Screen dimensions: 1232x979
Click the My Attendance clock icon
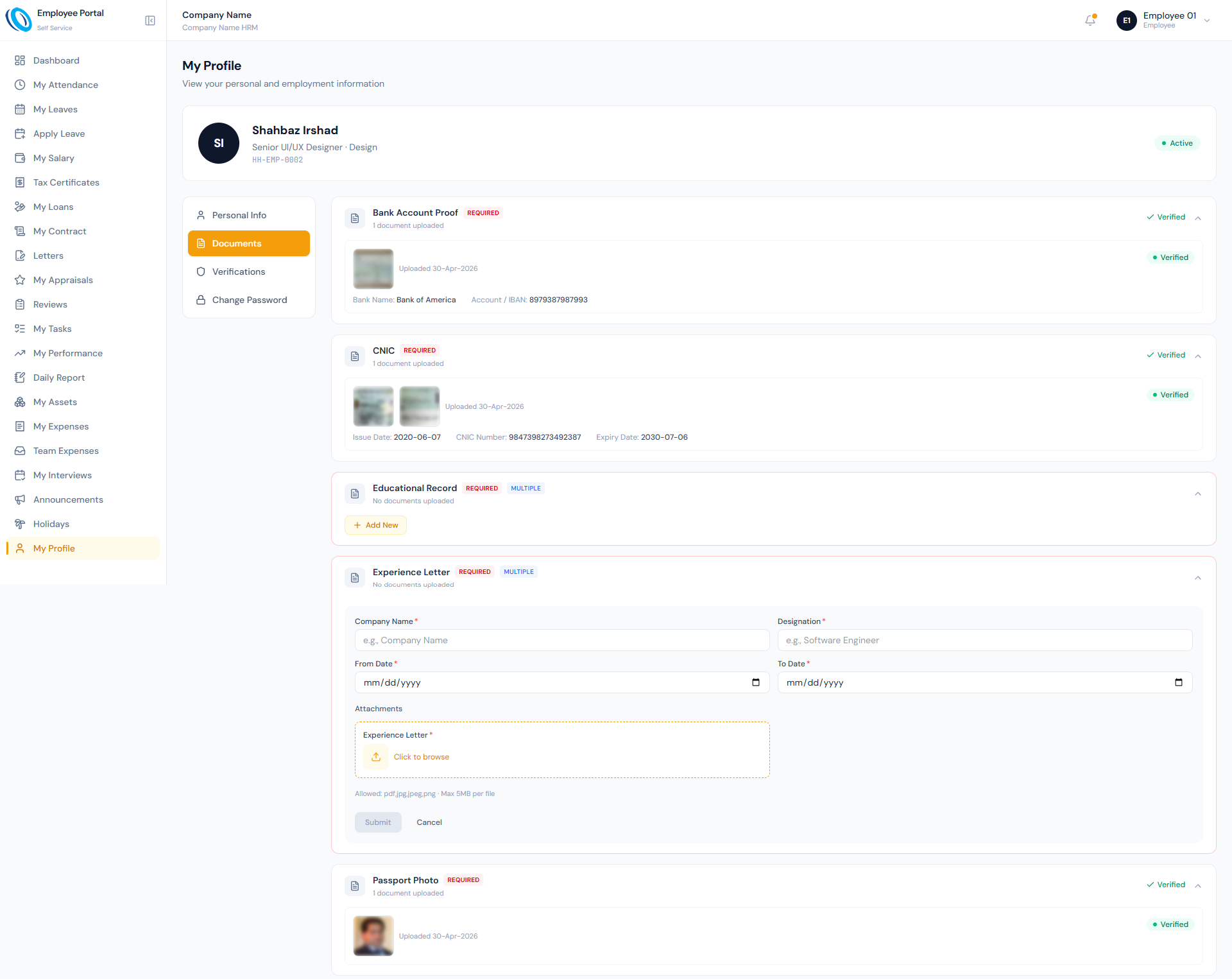20,85
